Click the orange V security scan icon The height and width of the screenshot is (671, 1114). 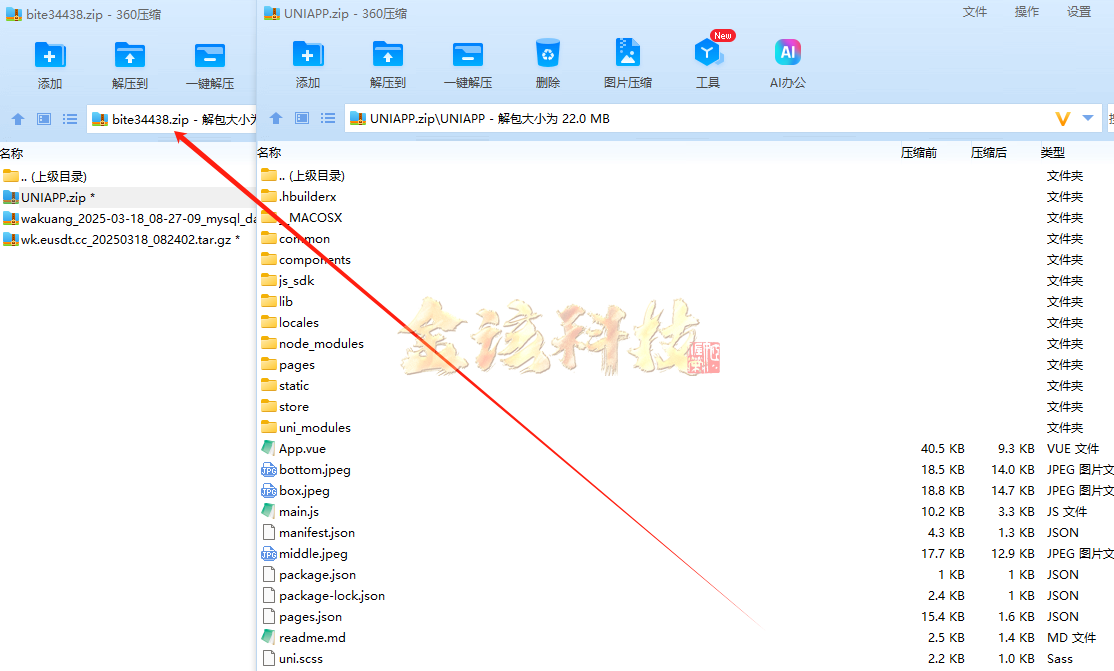click(1063, 119)
